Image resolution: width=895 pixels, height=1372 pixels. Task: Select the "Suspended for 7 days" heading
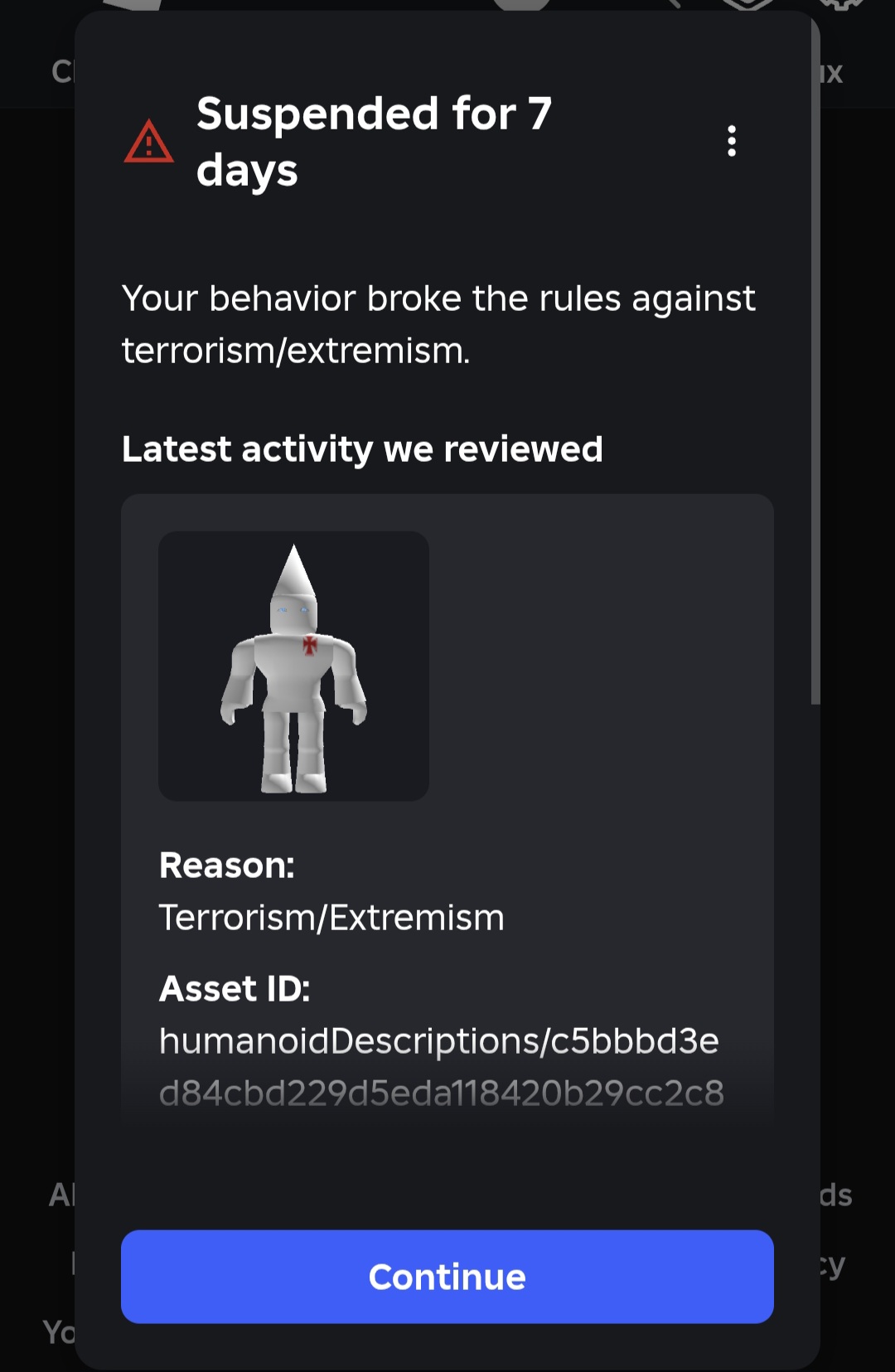374,142
